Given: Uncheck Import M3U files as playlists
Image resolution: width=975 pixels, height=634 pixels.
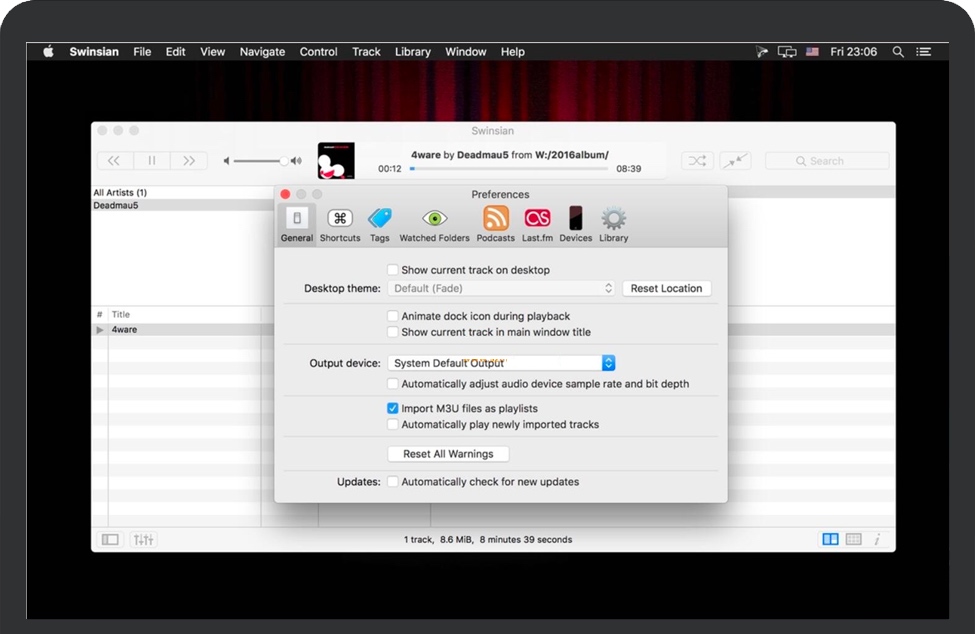Looking at the screenshot, I should [x=393, y=408].
